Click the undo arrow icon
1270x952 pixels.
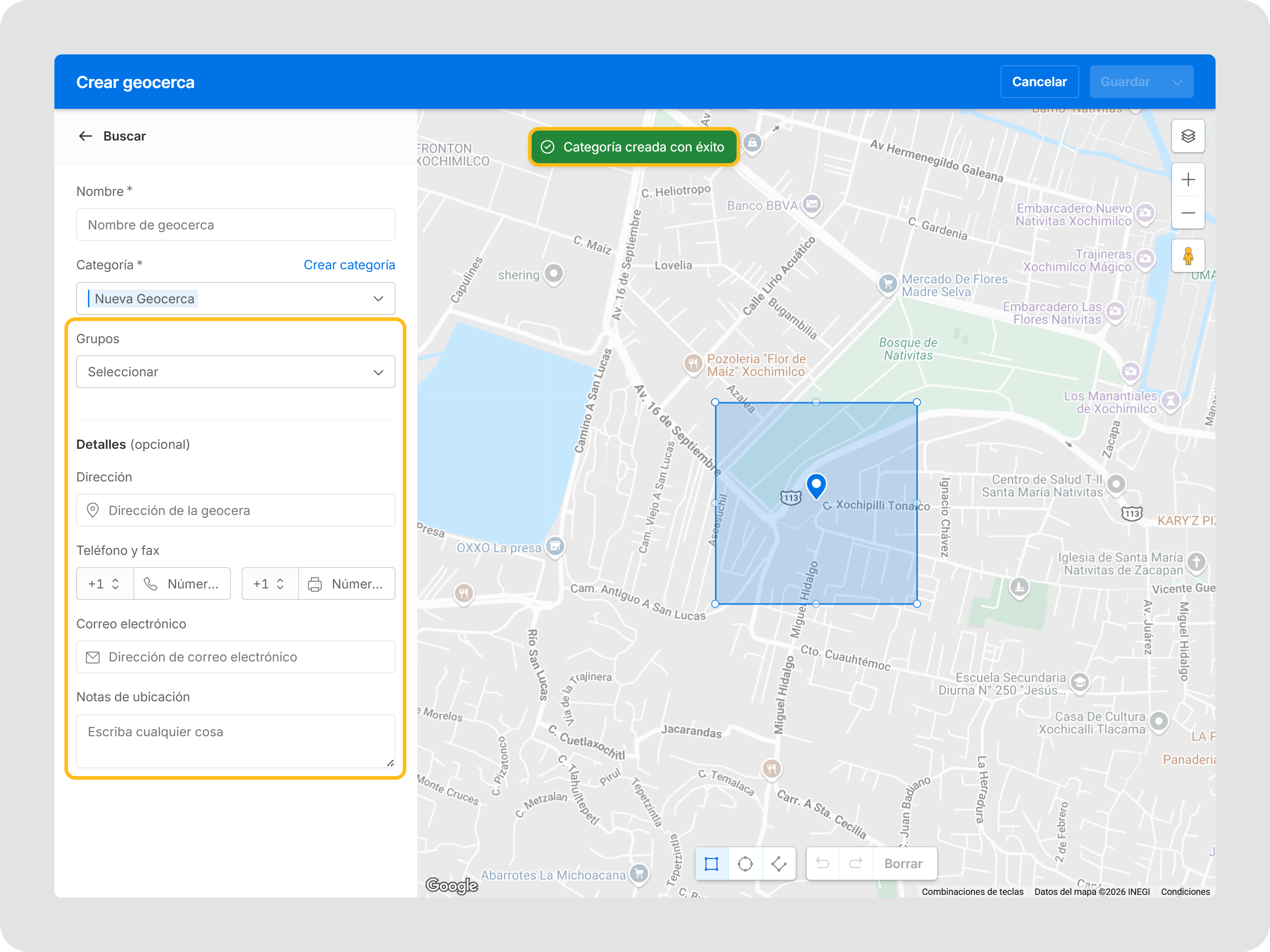823,864
